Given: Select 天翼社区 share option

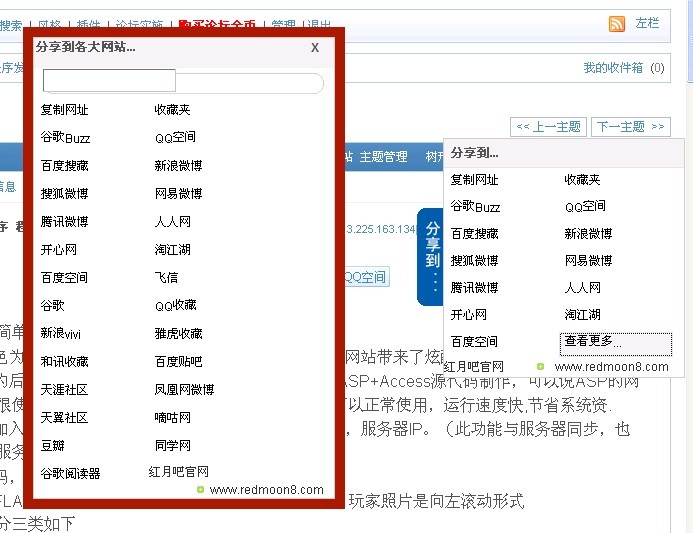Looking at the screenshot, I should (65, 417).
